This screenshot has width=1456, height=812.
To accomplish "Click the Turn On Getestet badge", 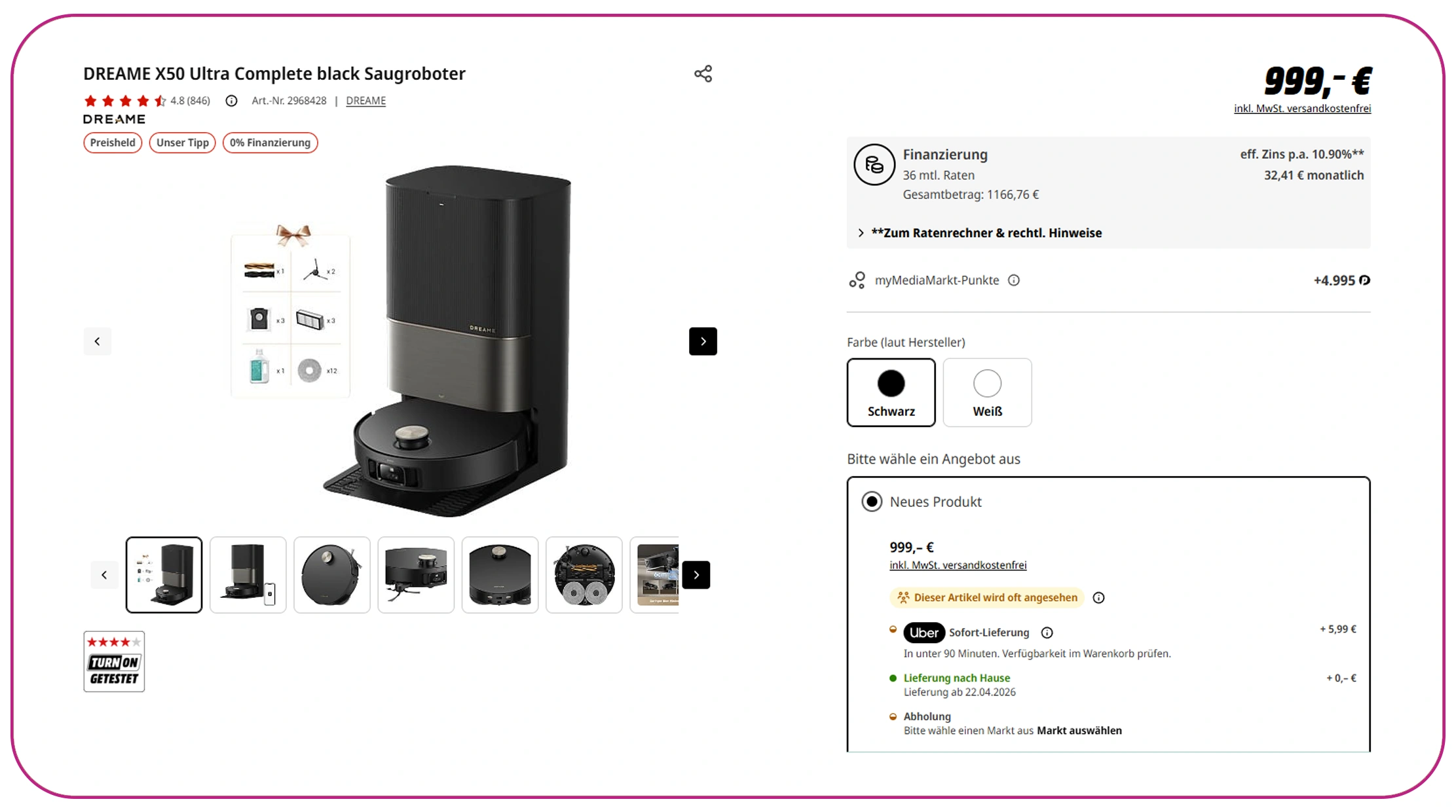I will click(x=114, y=661).
